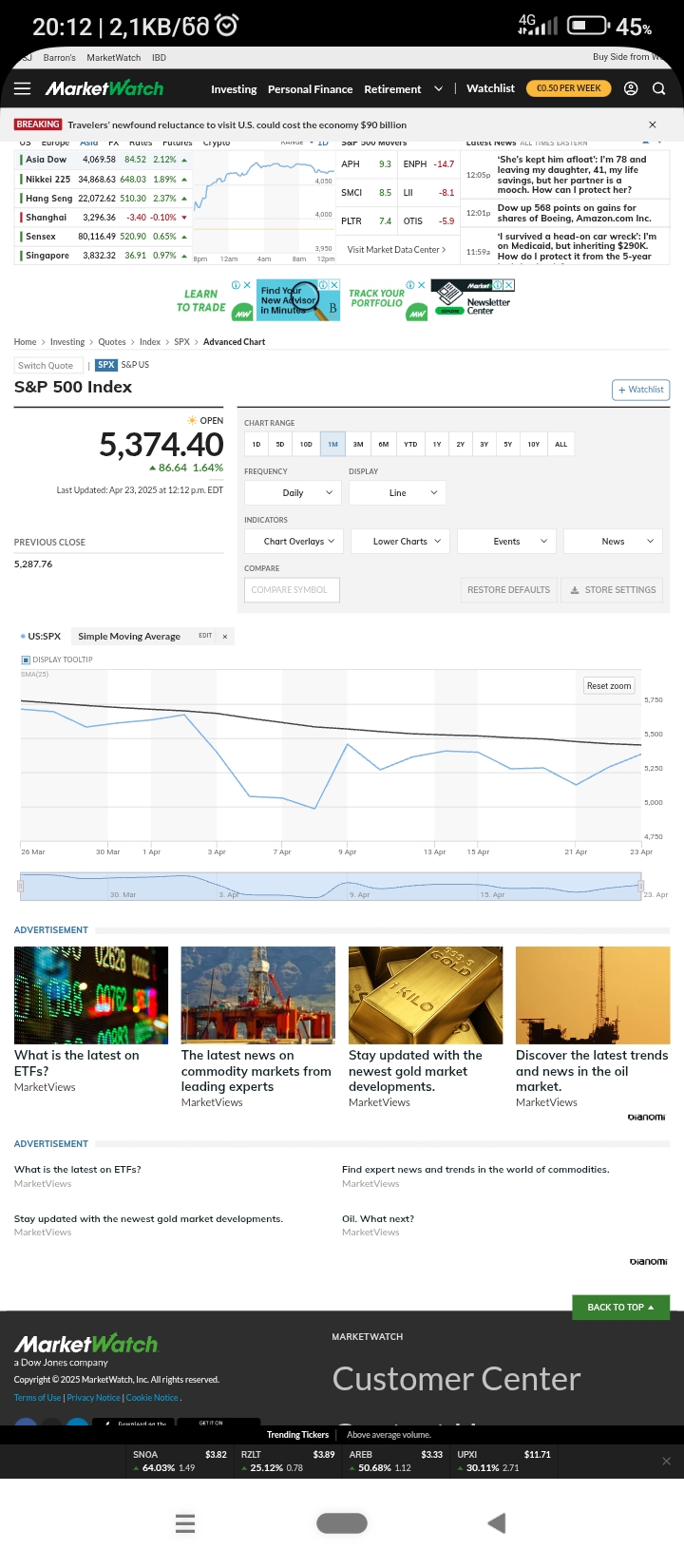684x1568 pixels.
Task: Click the chart navigator range area
Action: [x=331, y=886]
